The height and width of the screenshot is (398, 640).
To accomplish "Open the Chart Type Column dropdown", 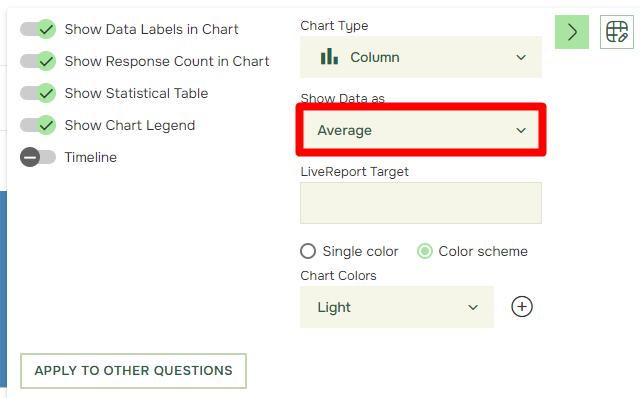I will pyautogui.click(x=421, y=57).
